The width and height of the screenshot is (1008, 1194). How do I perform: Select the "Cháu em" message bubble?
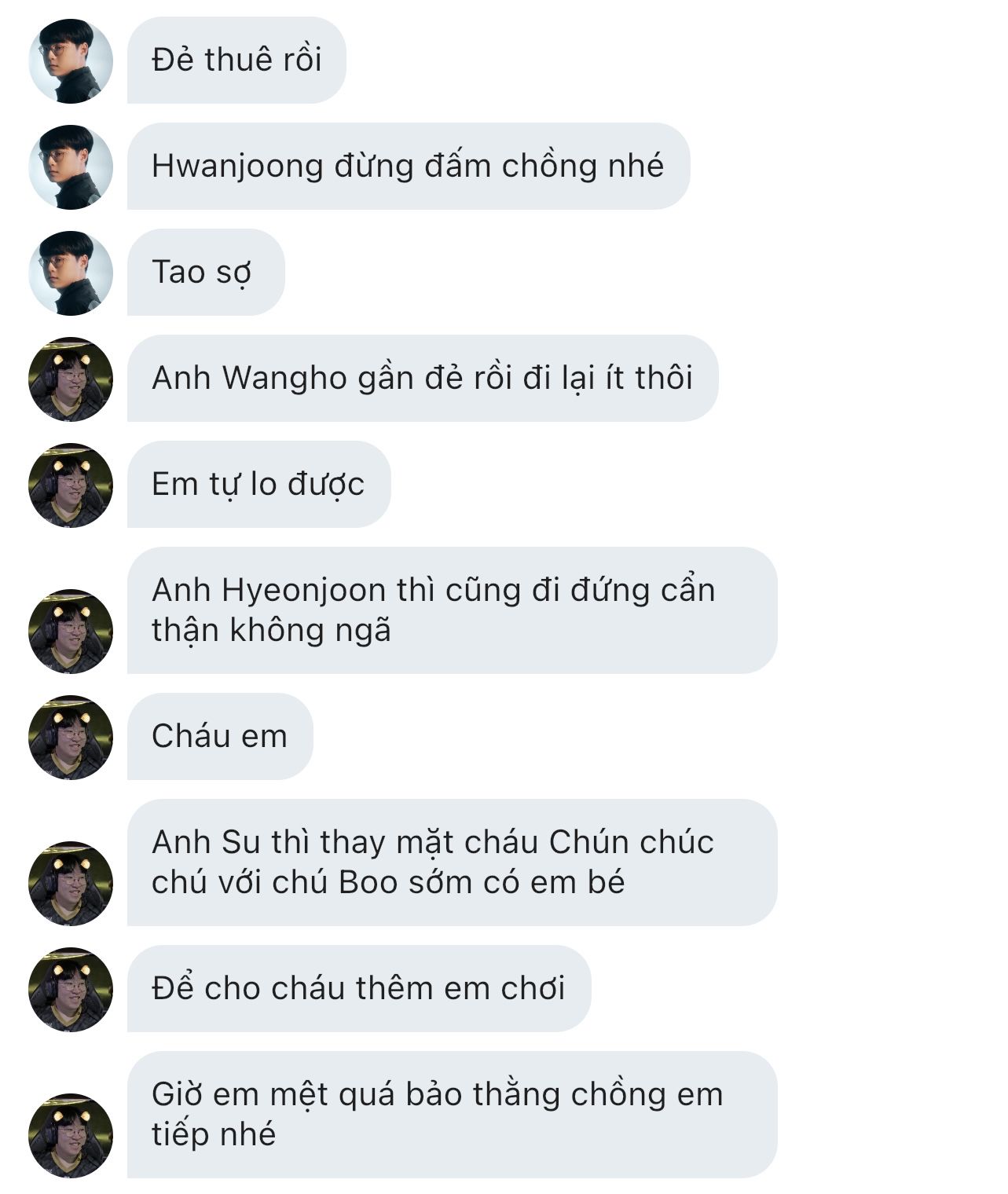pos(220,737)
